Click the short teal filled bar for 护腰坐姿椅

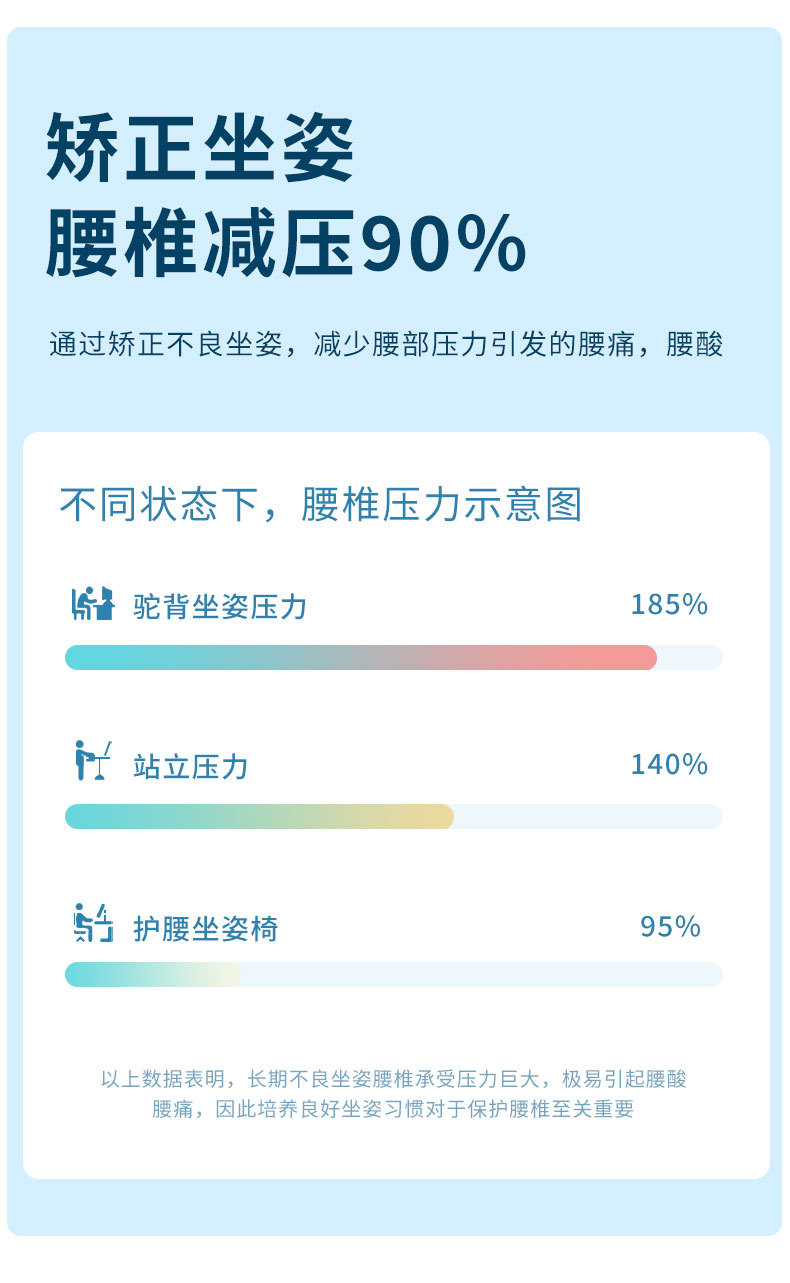[x=151, y=975]
